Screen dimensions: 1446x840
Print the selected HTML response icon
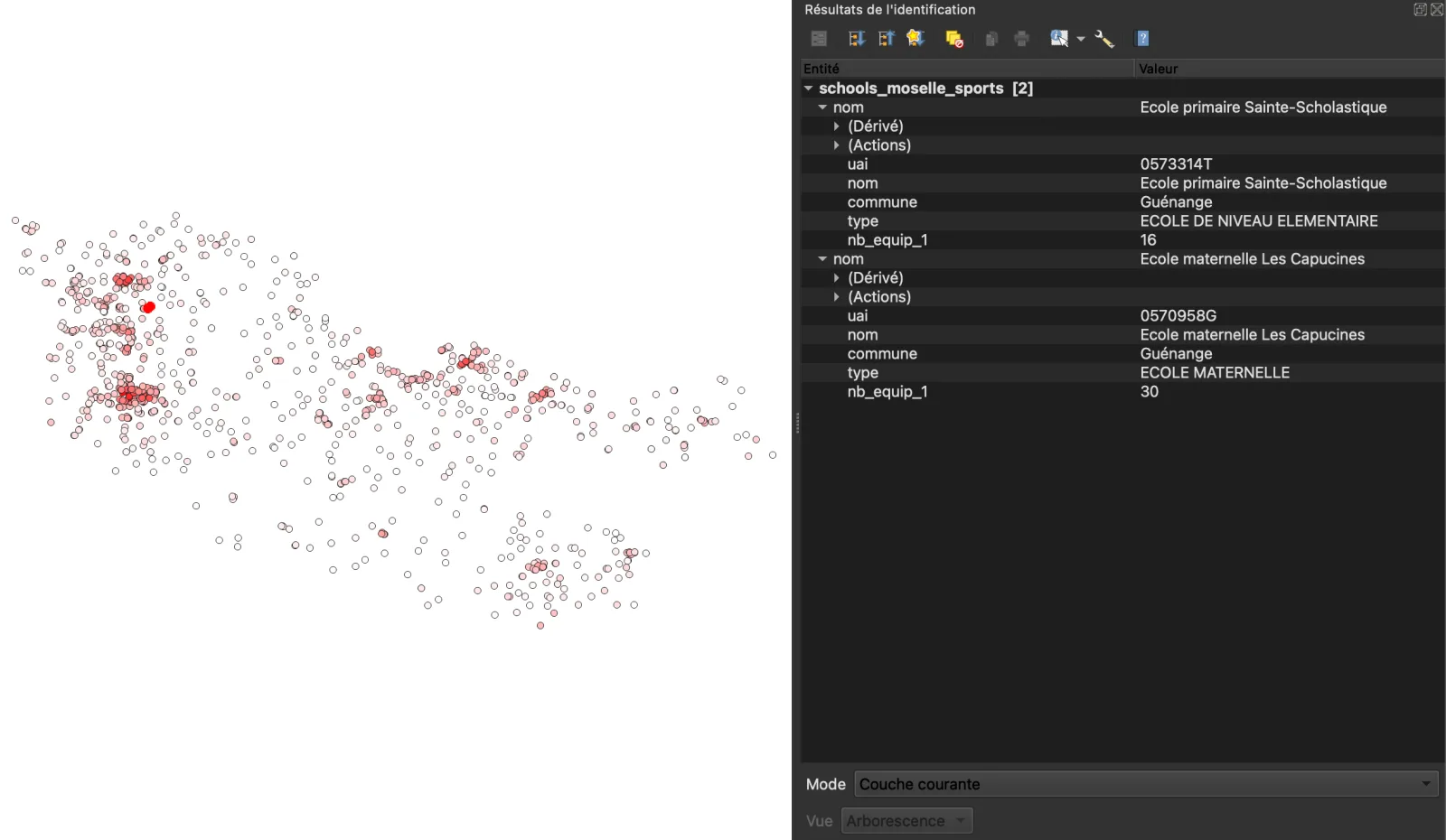pyautogui.click(x=1022, y=38)
